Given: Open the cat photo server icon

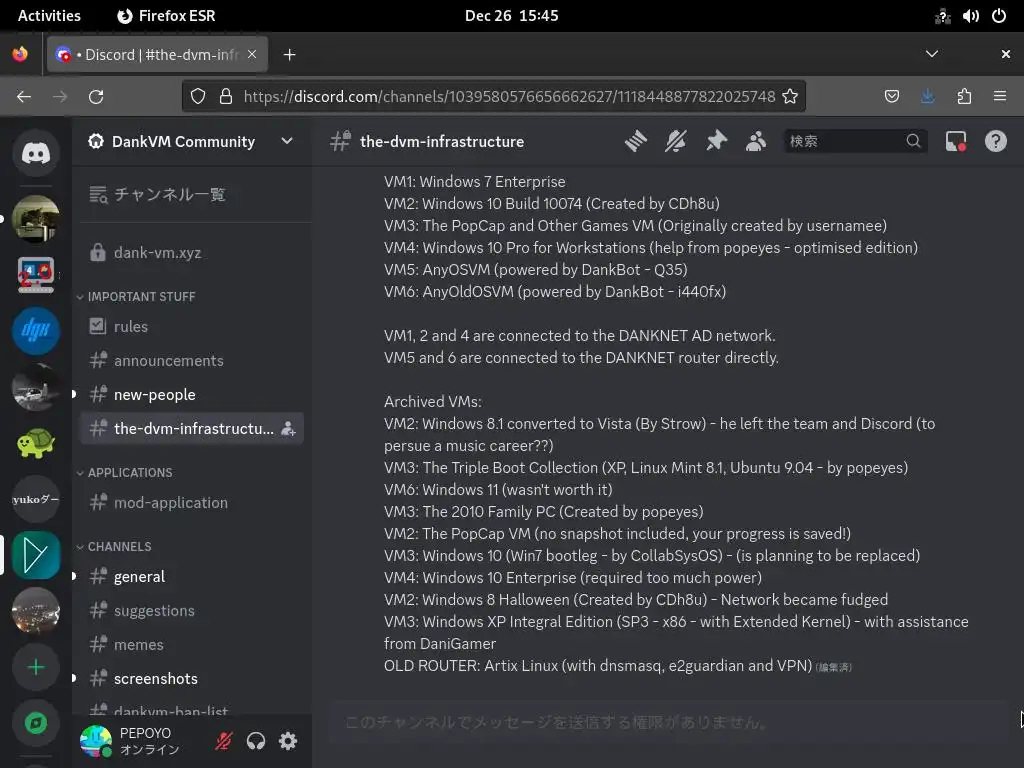Looking at the screenshot, I should click(36, 219).
